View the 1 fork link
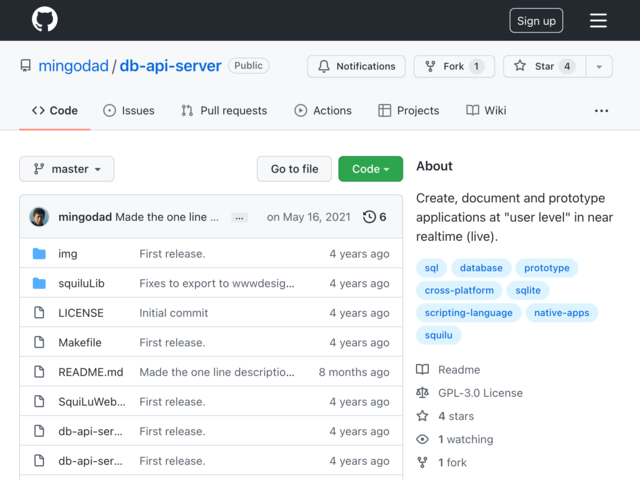The height and width of the screenshot is (480, 640). point(452,463)
